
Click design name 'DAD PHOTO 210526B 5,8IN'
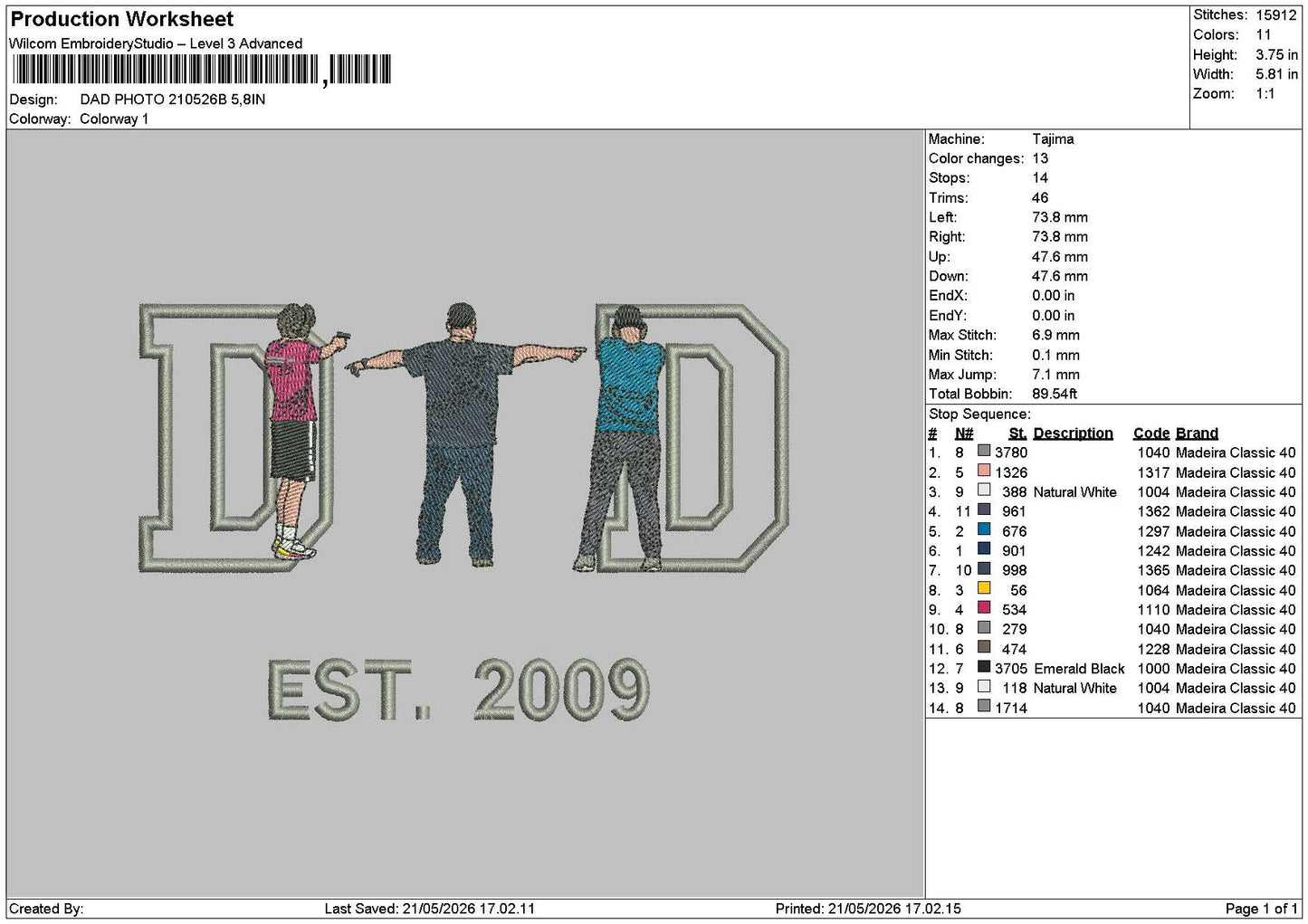[173, 100]
